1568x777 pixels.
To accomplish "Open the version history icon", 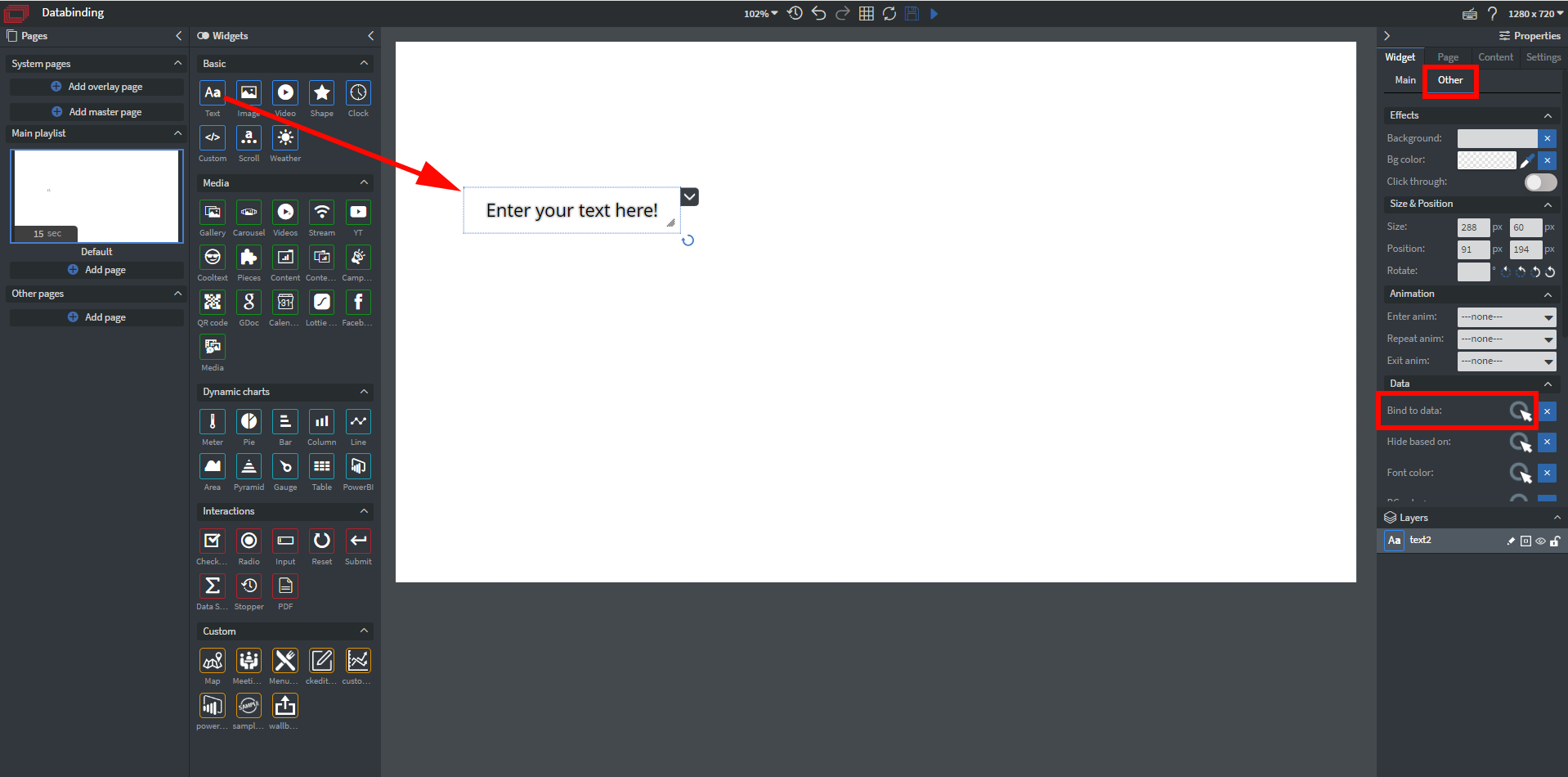I will click(795, 13).
